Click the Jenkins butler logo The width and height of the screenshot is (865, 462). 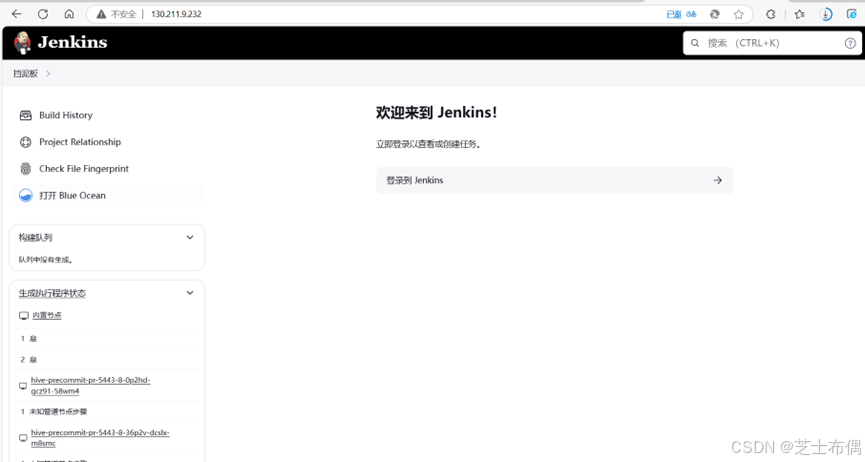point(22,43)
